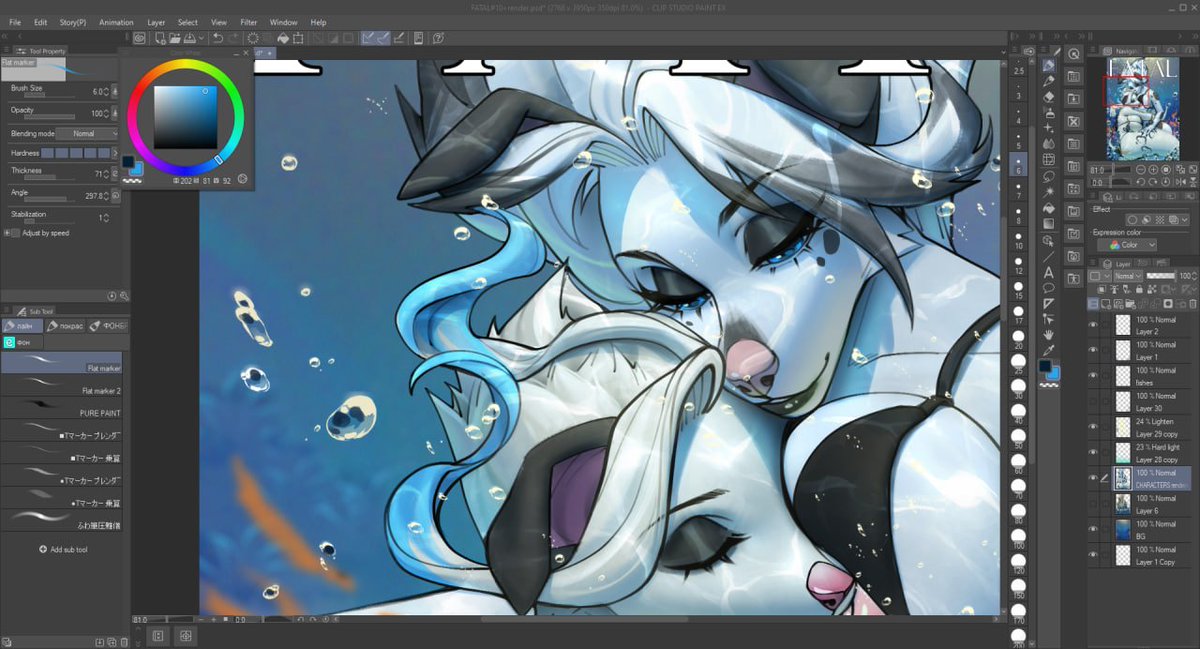The width and height of the screenshot is (1200, 649).
Task: Expand the Hardness options arrow
Action: [116, 153]
